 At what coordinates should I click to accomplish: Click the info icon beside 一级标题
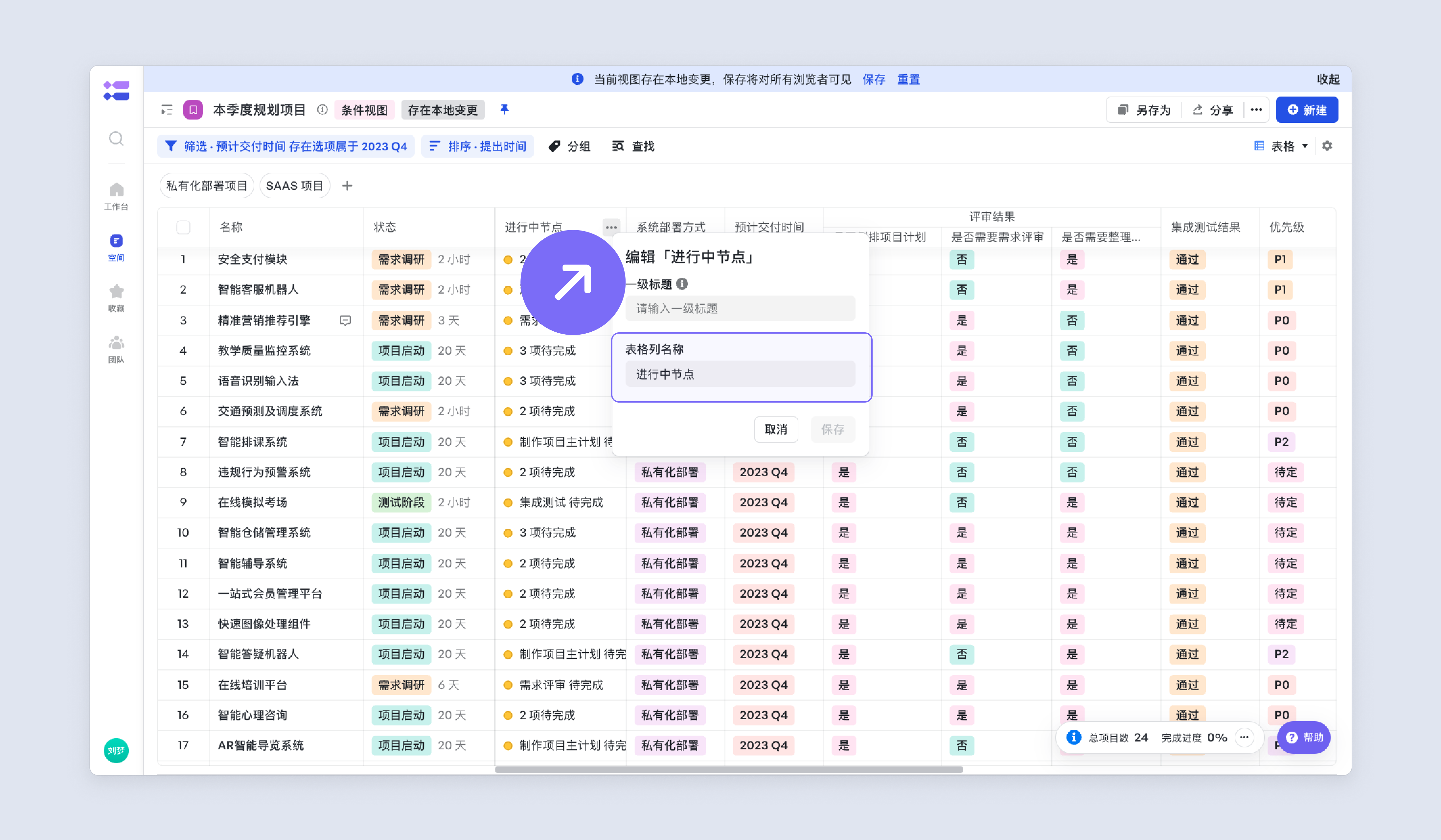(682, 283)
